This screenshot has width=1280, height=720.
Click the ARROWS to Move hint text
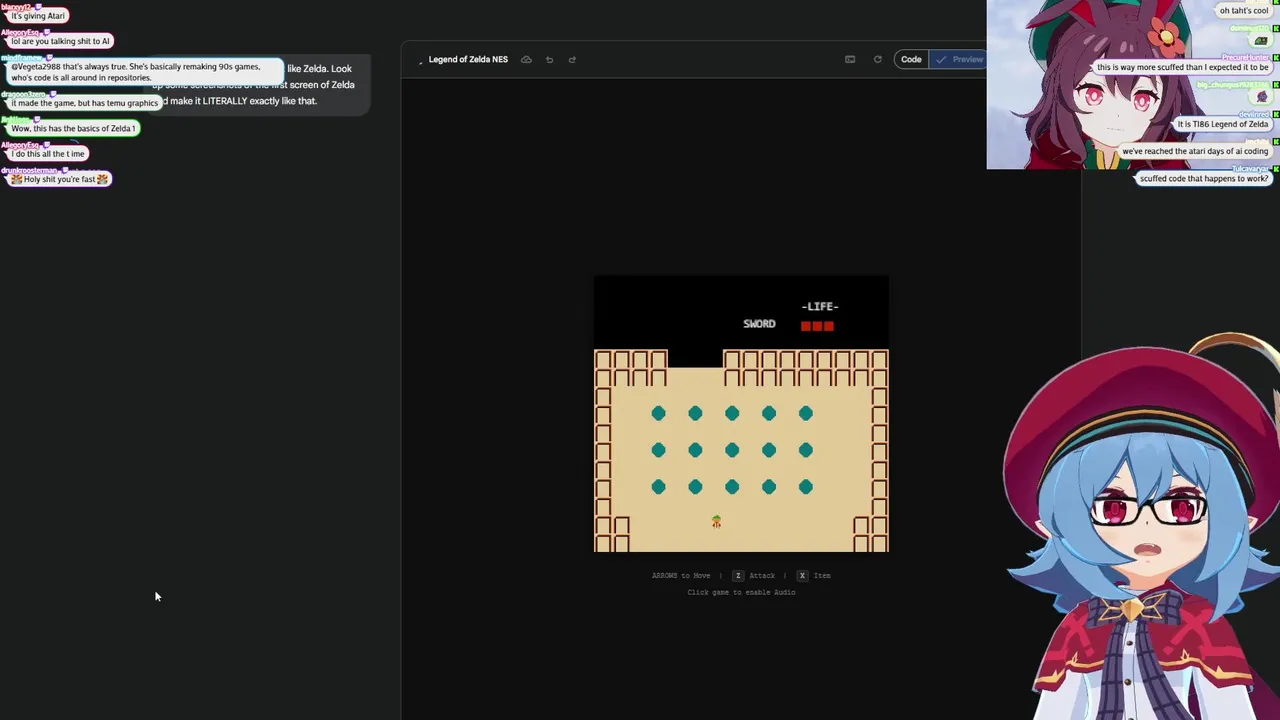(x=680, y=575)
